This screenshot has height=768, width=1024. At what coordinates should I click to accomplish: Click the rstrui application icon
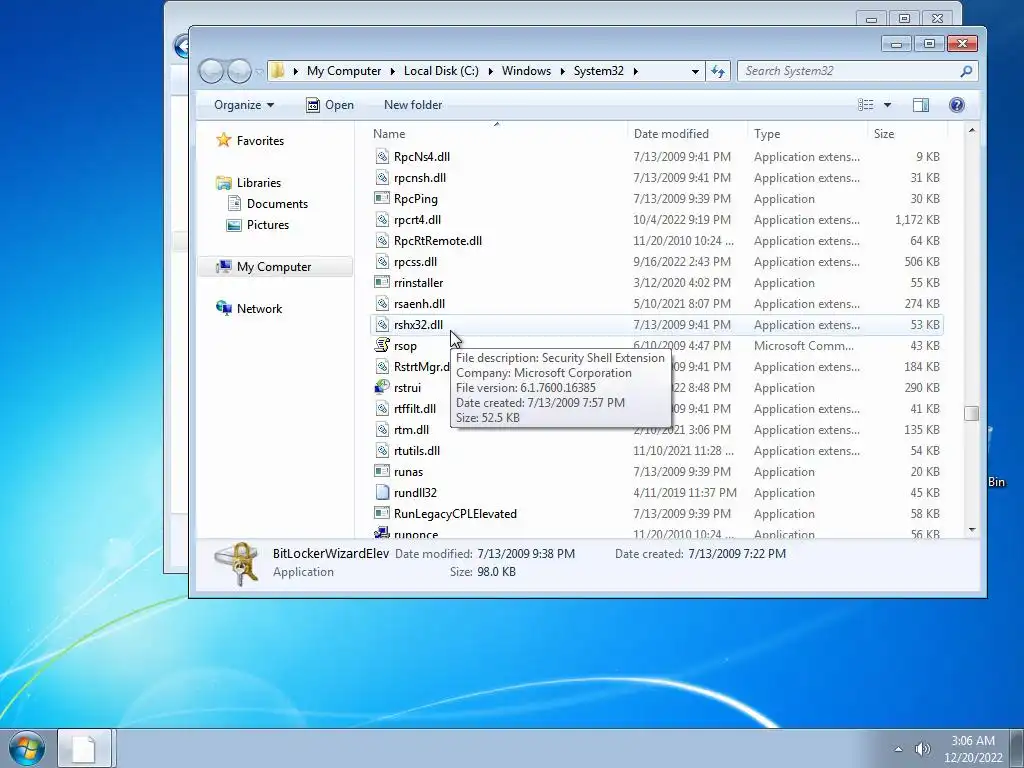tap(382, 387)
